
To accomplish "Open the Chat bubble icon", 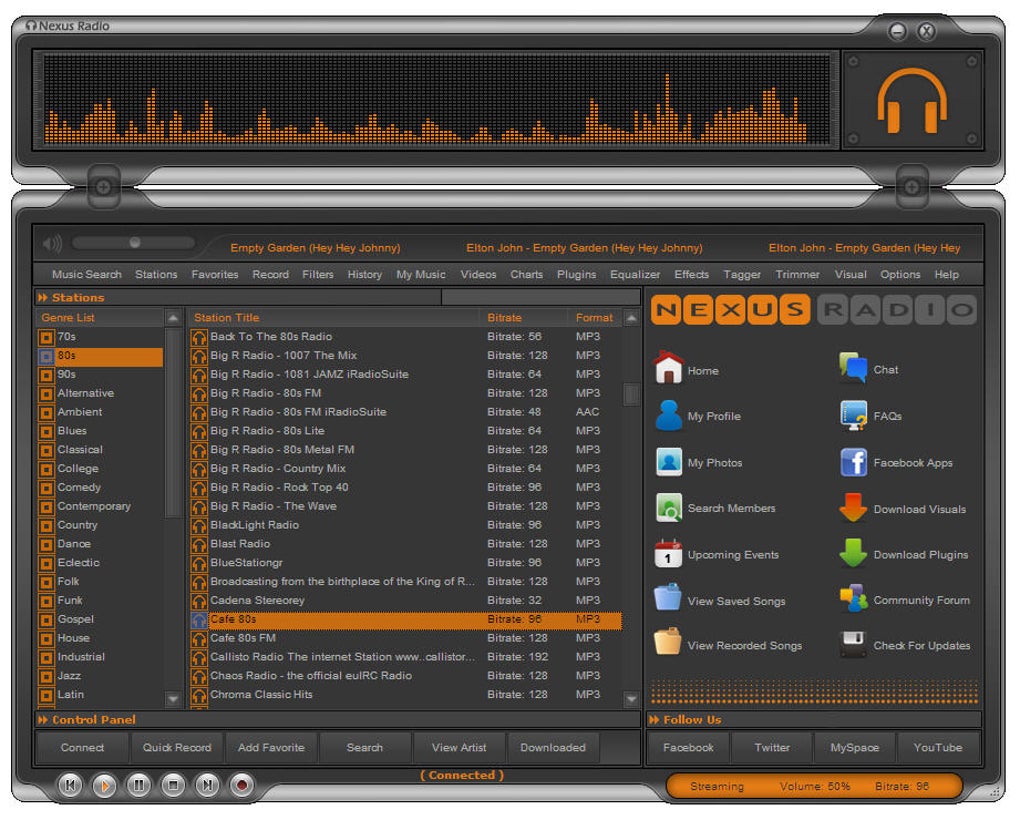I will click(x=852, y=368).
